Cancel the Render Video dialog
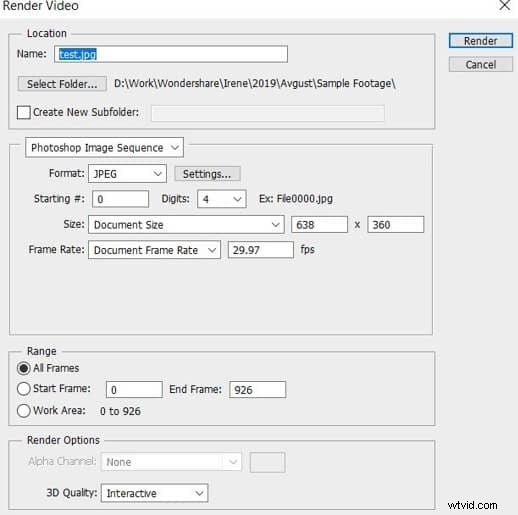 (x=480, y=64)
